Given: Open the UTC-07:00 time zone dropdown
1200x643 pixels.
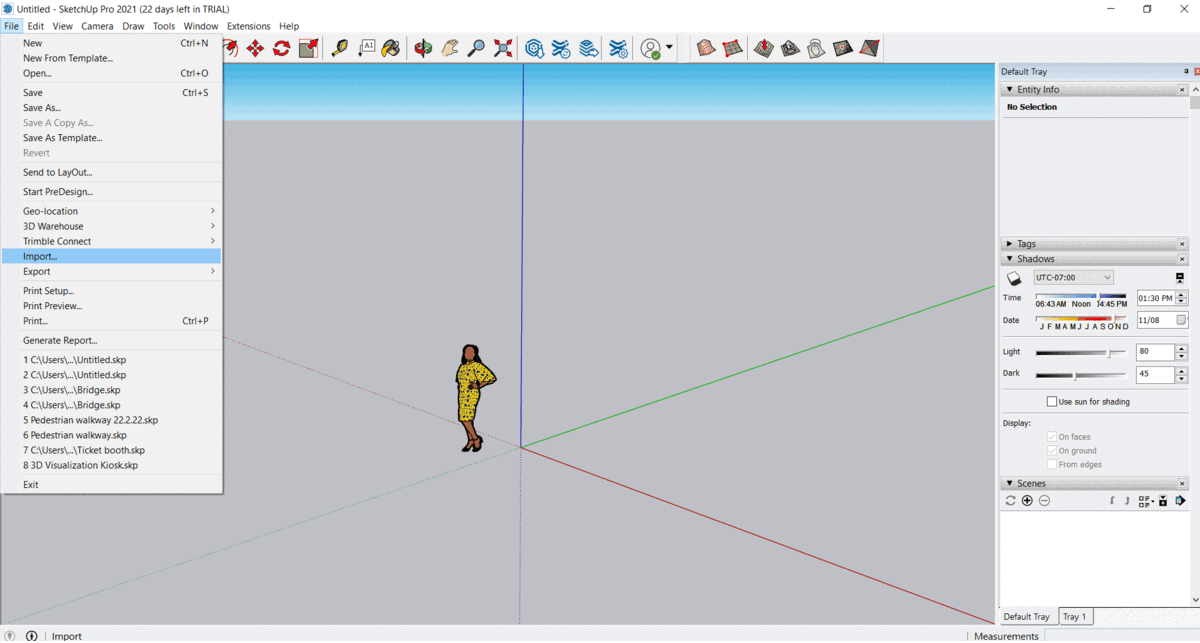Looking at the screenshot, I should pos(1073,277).
